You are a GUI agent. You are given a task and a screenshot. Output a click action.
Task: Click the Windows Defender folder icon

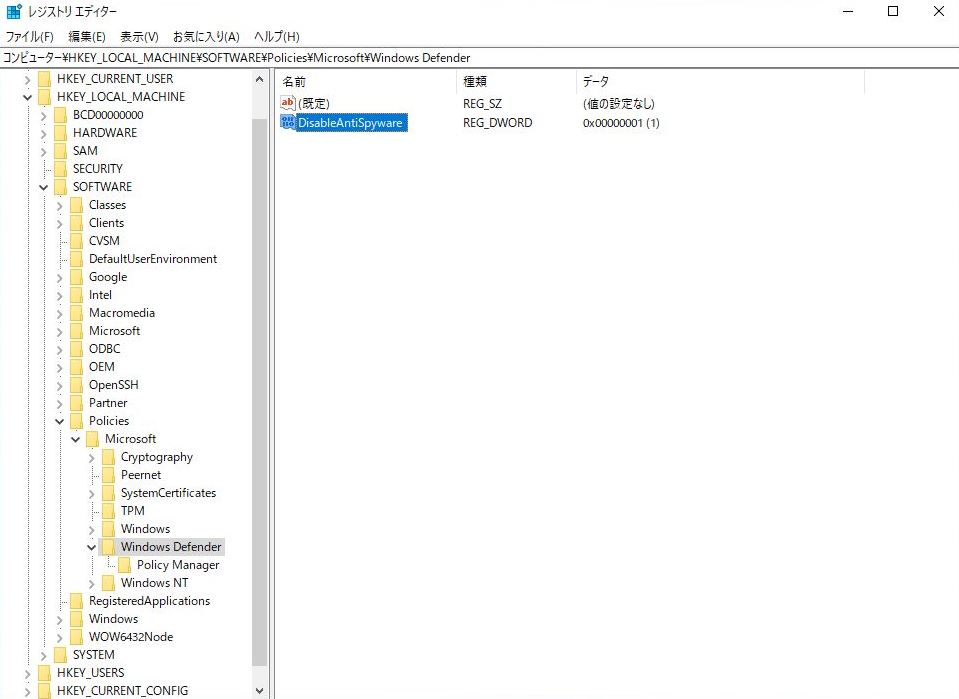tap(108, 547)
